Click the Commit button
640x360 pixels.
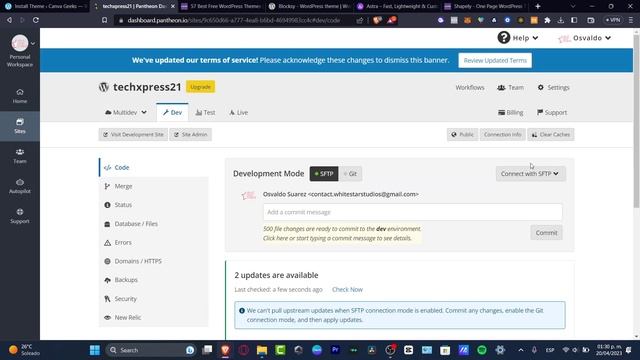tap(546, 233)
